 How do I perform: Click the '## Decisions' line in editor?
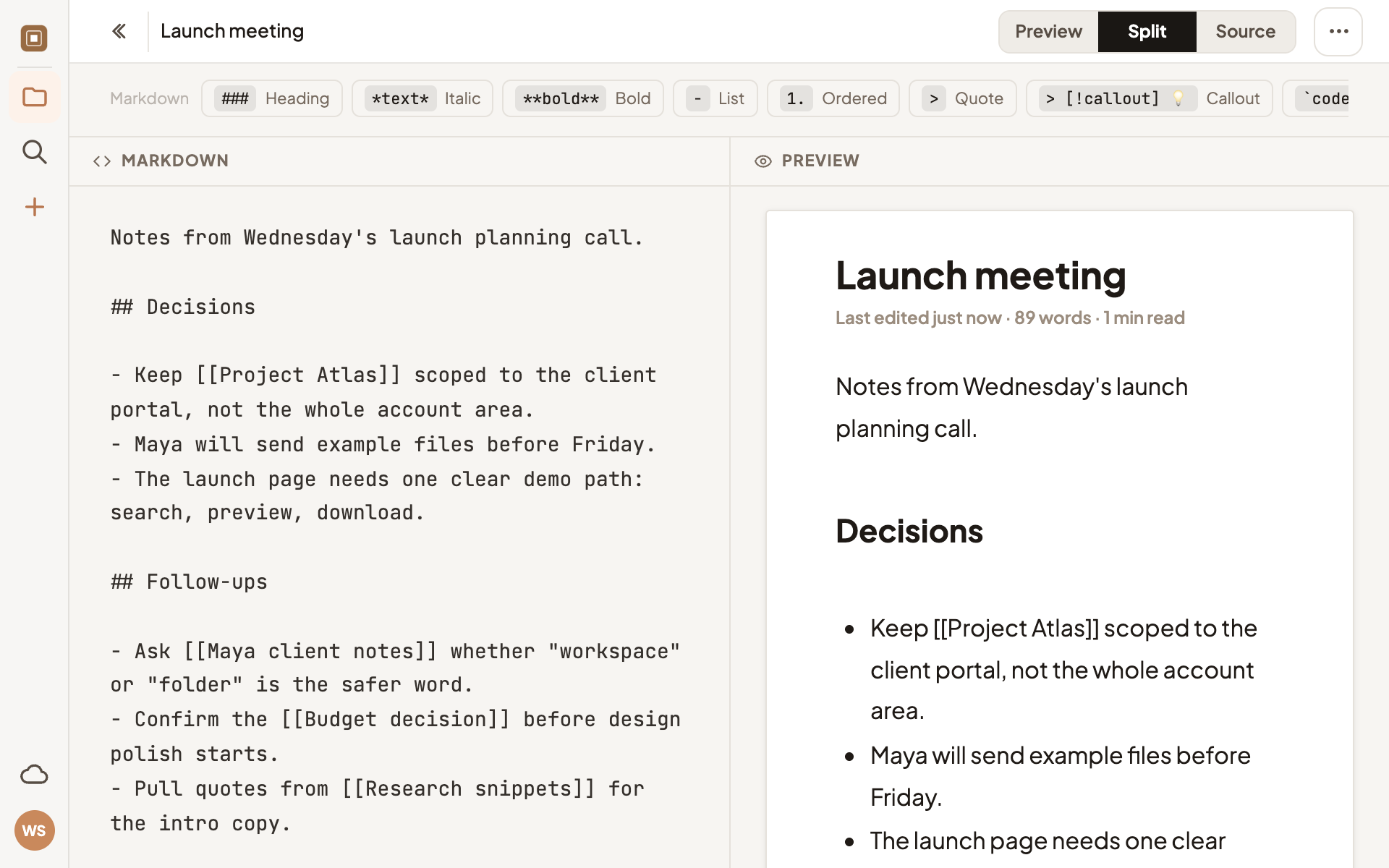click(183, 307)
